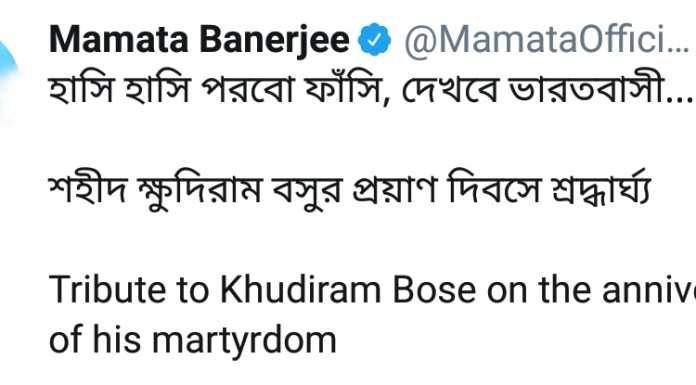
Task: Click the word "Tribute" in the tweet
Action: (x=107, y=290)
